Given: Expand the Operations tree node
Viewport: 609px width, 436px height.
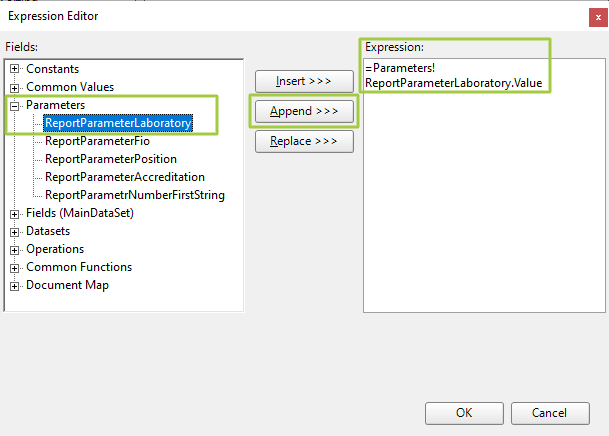Looking at the screenshot, I should click(x=15, y=249).
